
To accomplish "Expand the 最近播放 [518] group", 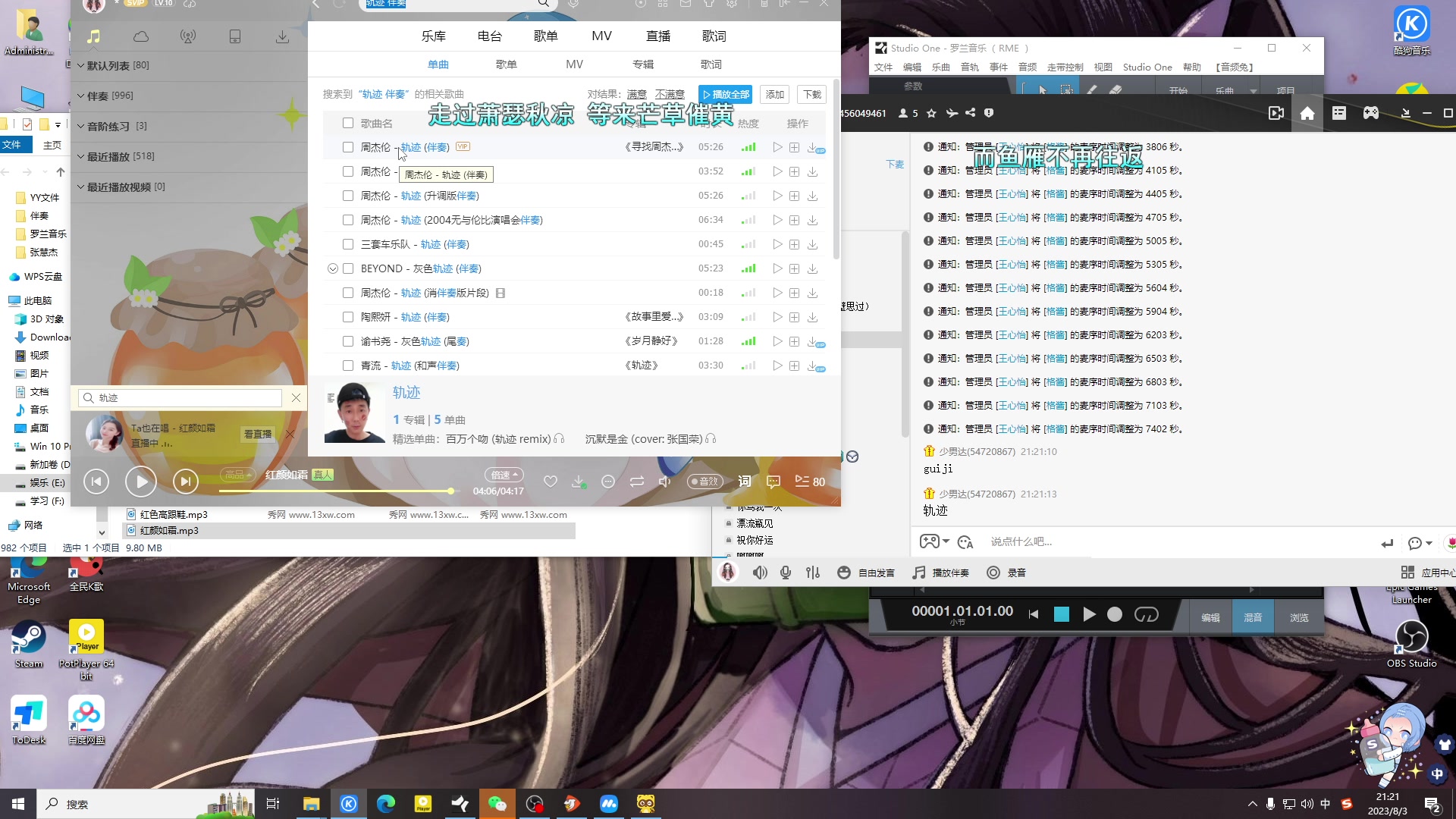I will [81, 156].
